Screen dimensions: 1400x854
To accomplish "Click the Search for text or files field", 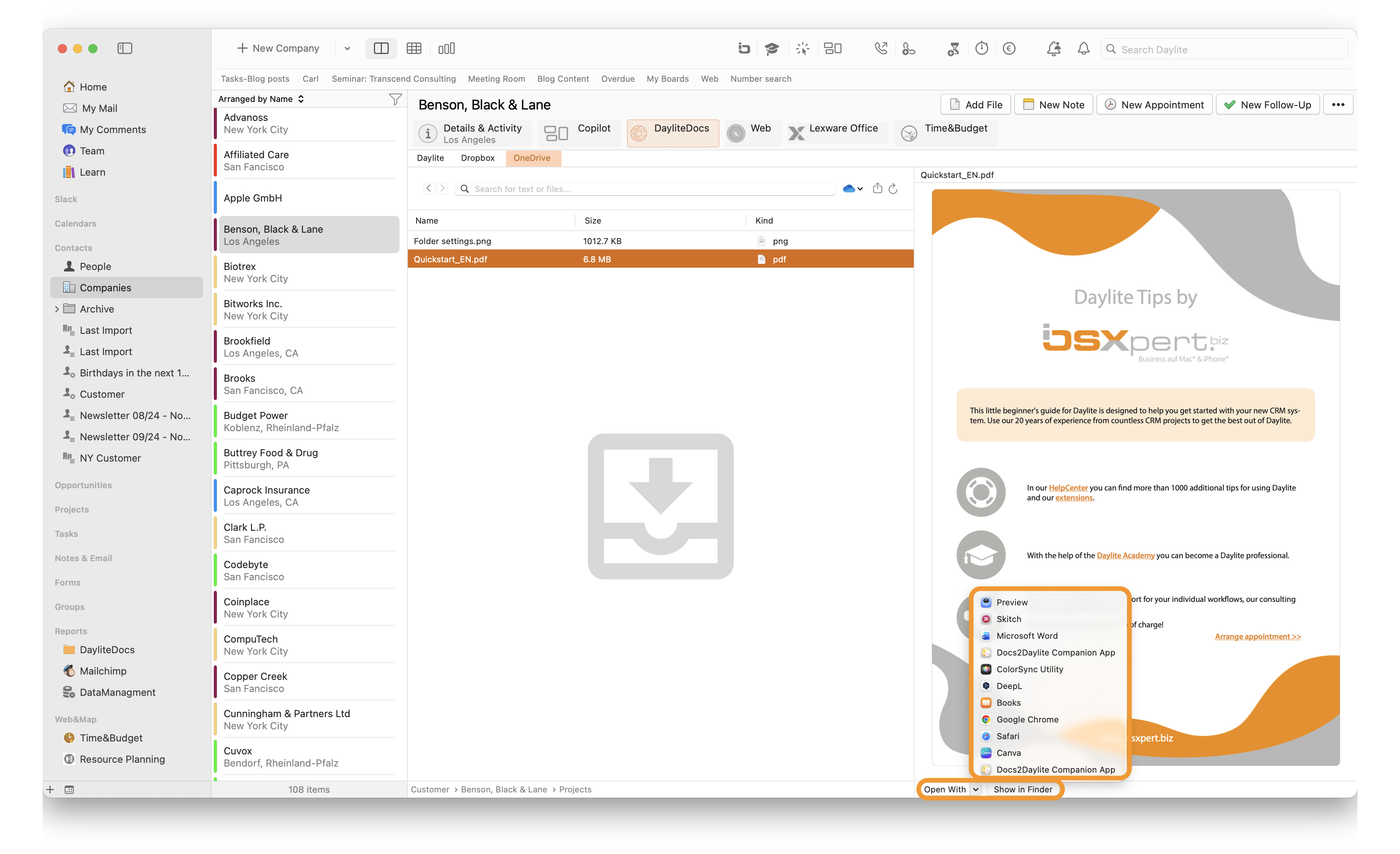I will click(644, 189).
